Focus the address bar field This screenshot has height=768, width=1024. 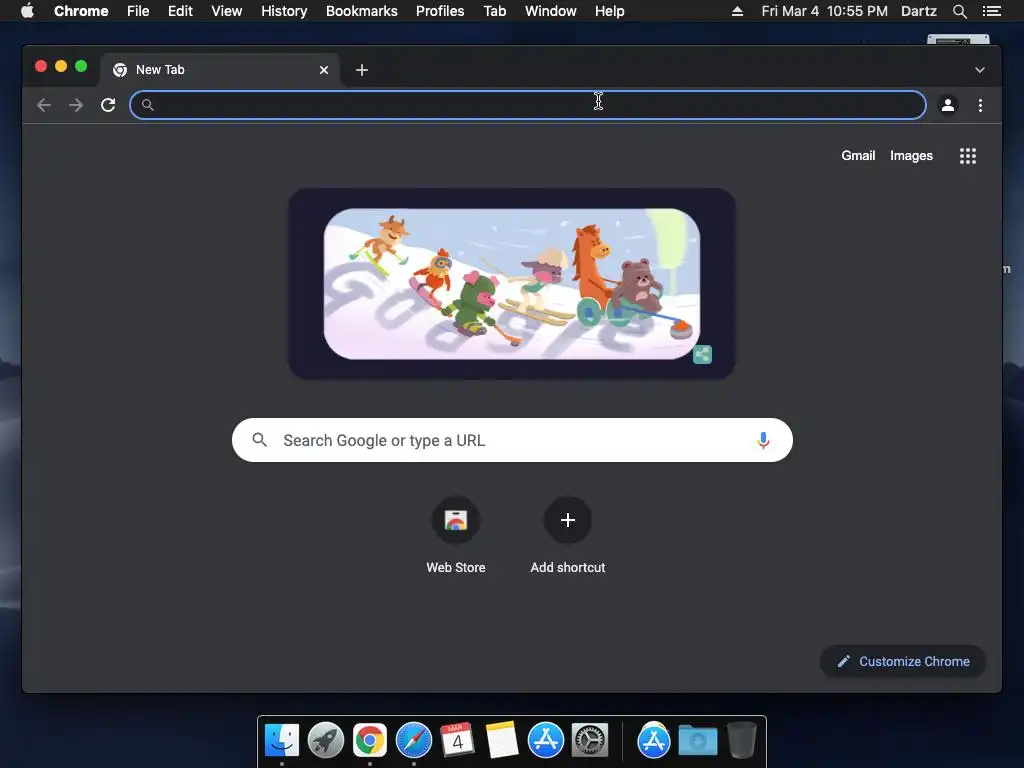click(528, 105)
